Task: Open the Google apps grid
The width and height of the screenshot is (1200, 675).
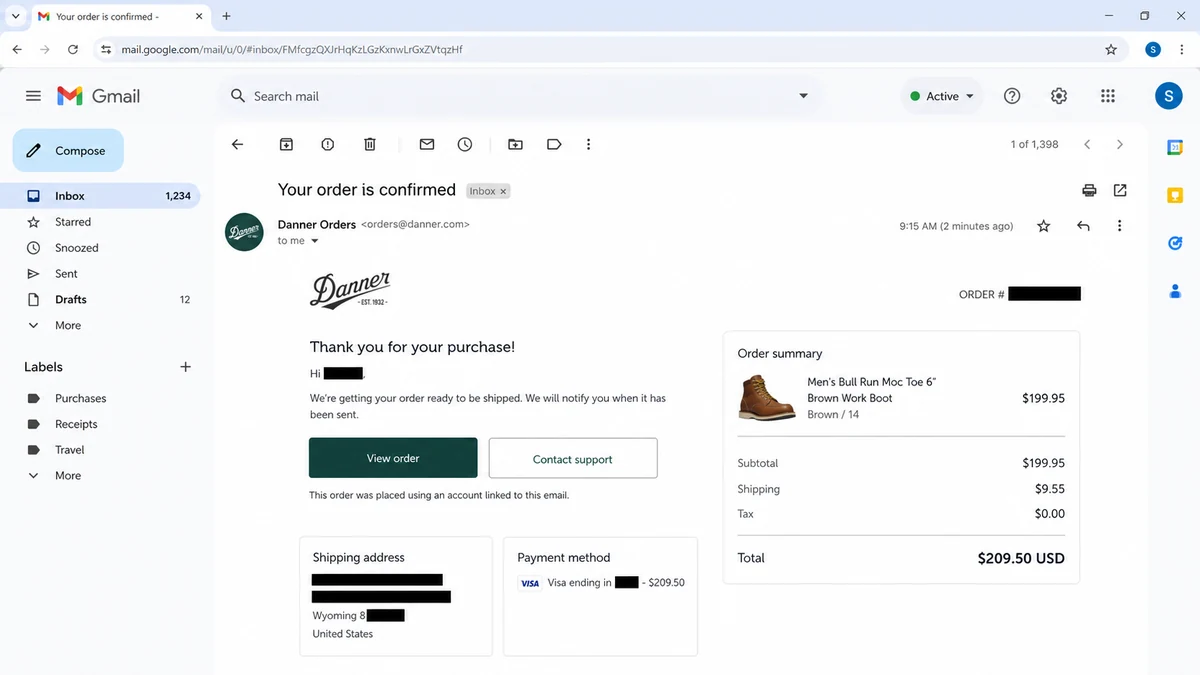Action: (1108, 96)
